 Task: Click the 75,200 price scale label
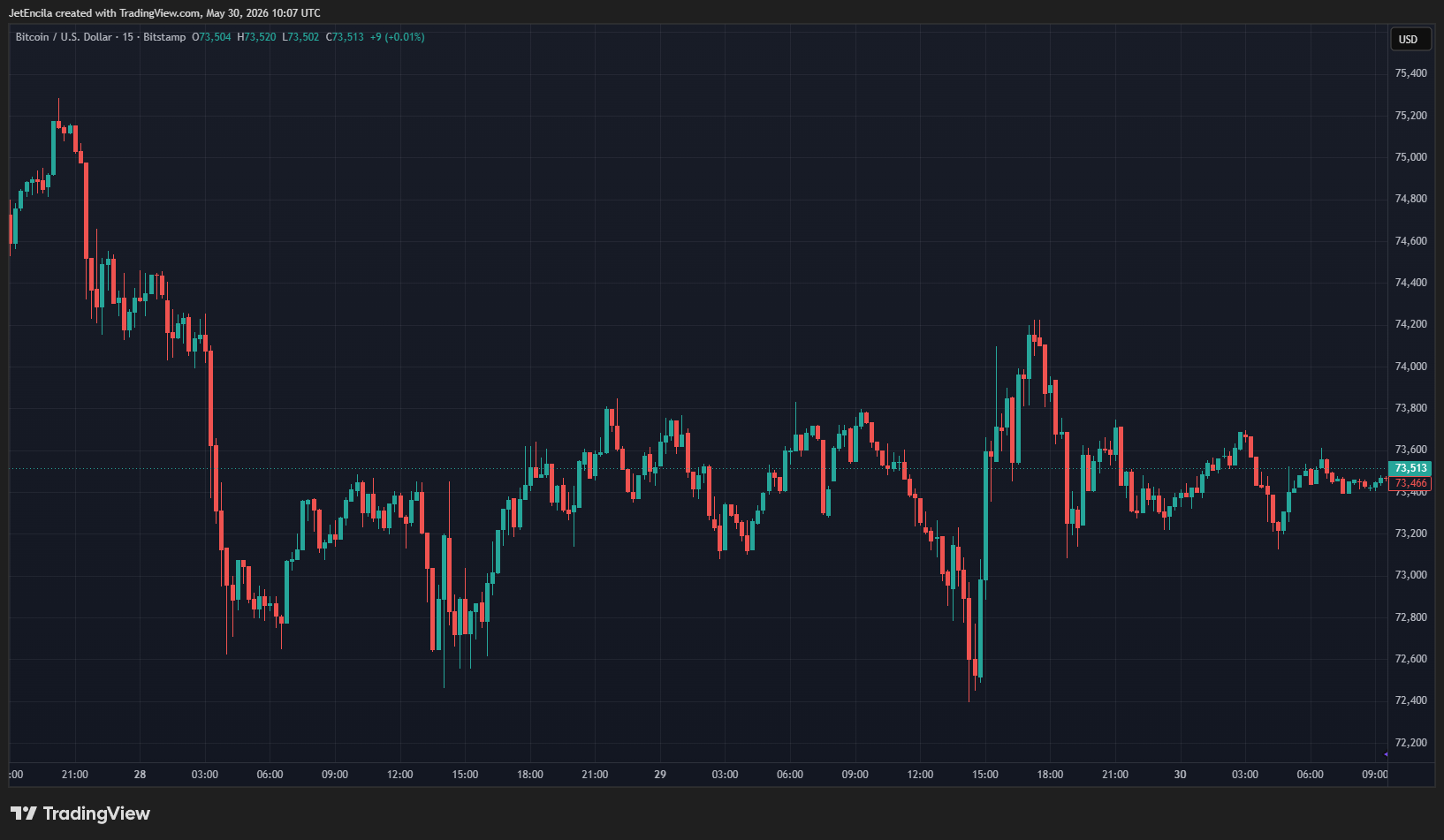coord(1410,116)
